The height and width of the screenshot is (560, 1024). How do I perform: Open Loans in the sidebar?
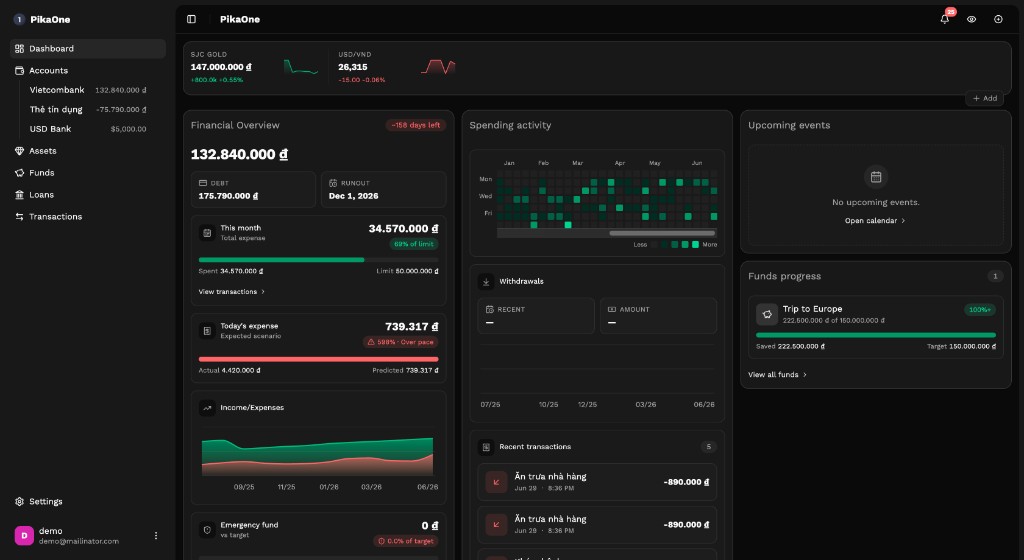tap(88, 194)
